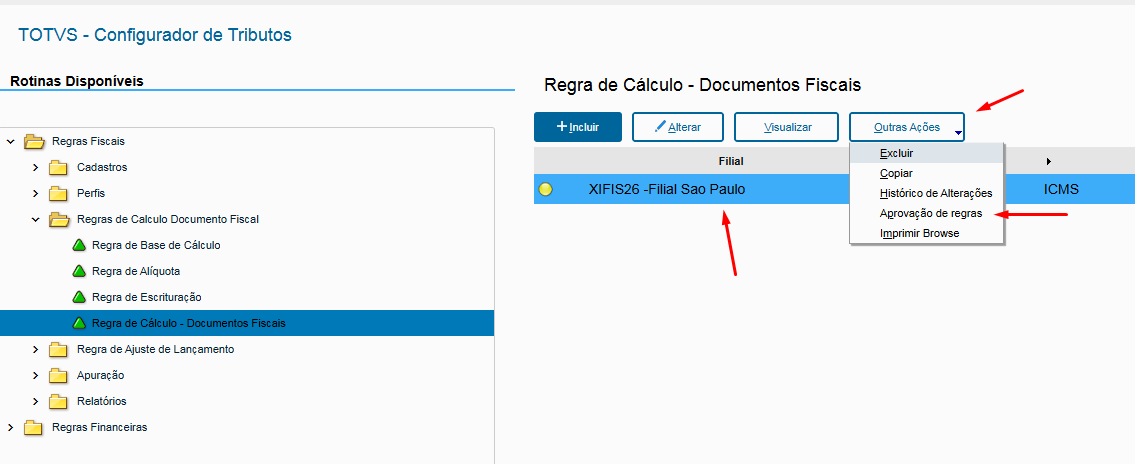Expand the Regra de Ajuste de Lançamento node

point(35,349)
